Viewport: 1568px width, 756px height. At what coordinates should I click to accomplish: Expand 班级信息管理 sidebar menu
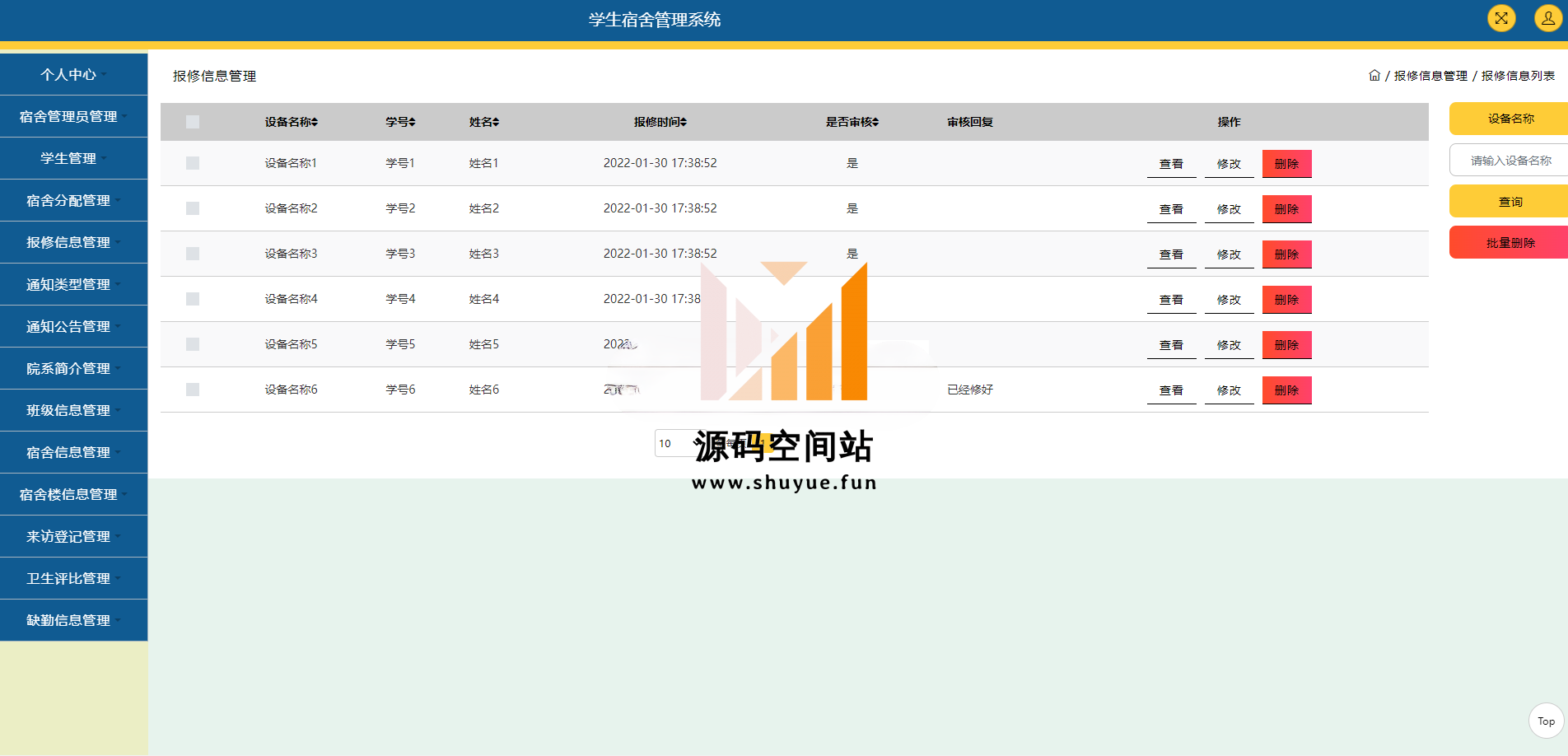click(73, 410)
